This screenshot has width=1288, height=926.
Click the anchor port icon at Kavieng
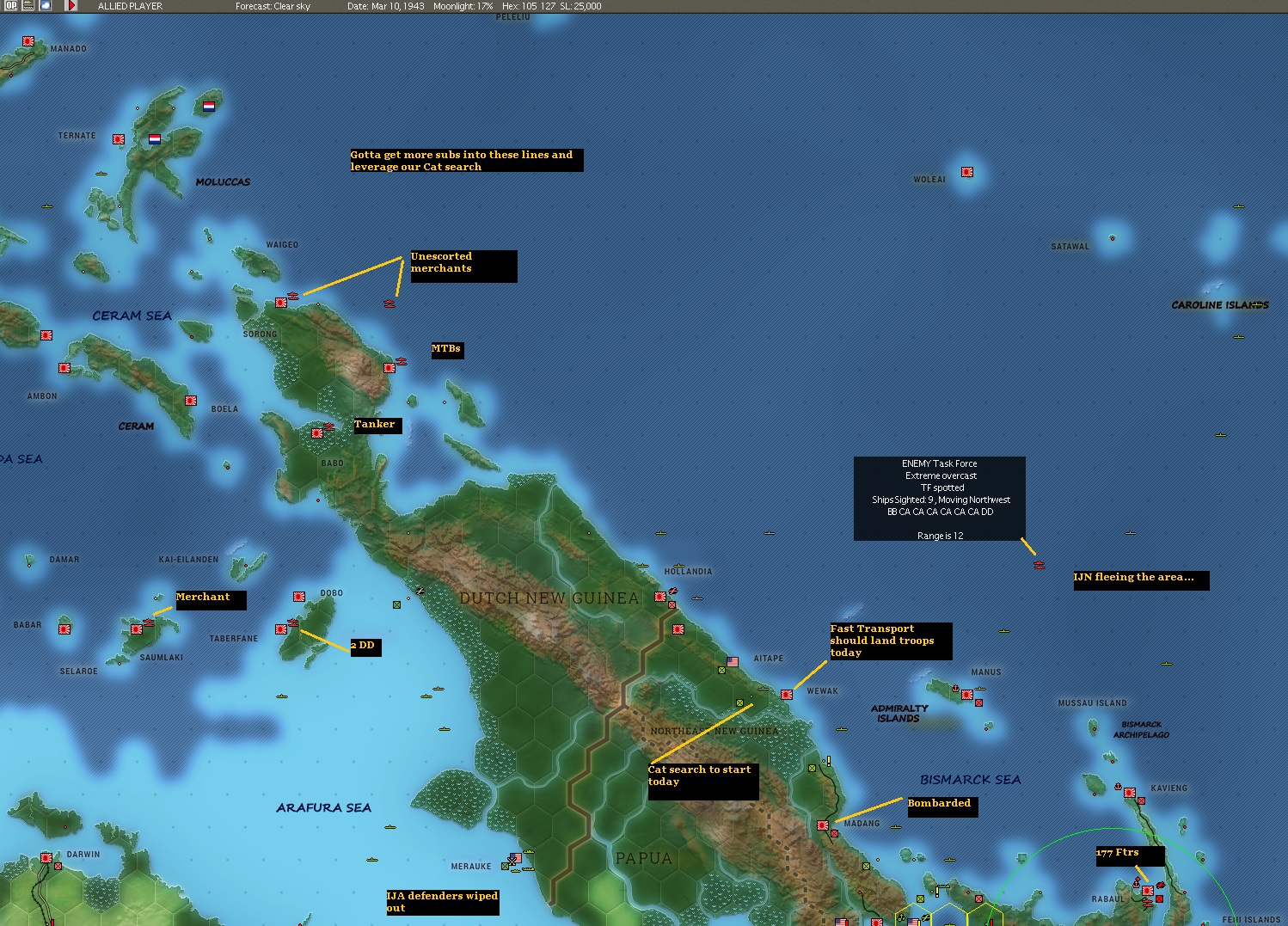pyautogui.click(x=1118, y=787)
